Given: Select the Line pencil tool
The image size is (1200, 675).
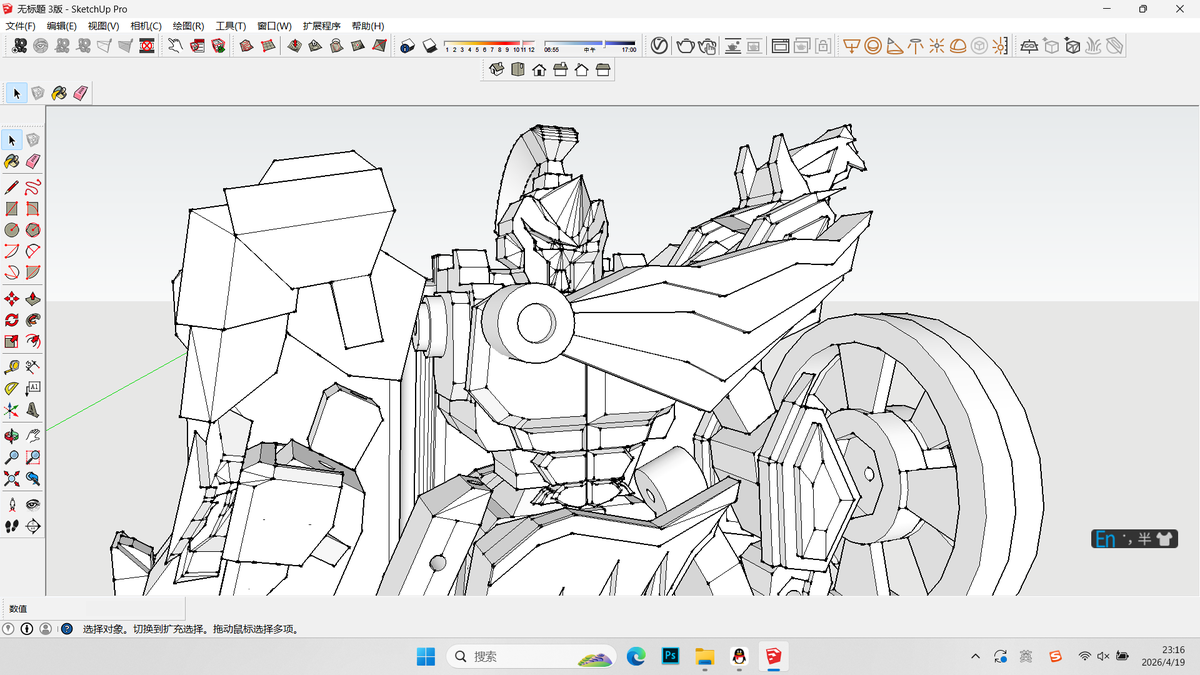Looking at the screenshot, I should [12, 187].
